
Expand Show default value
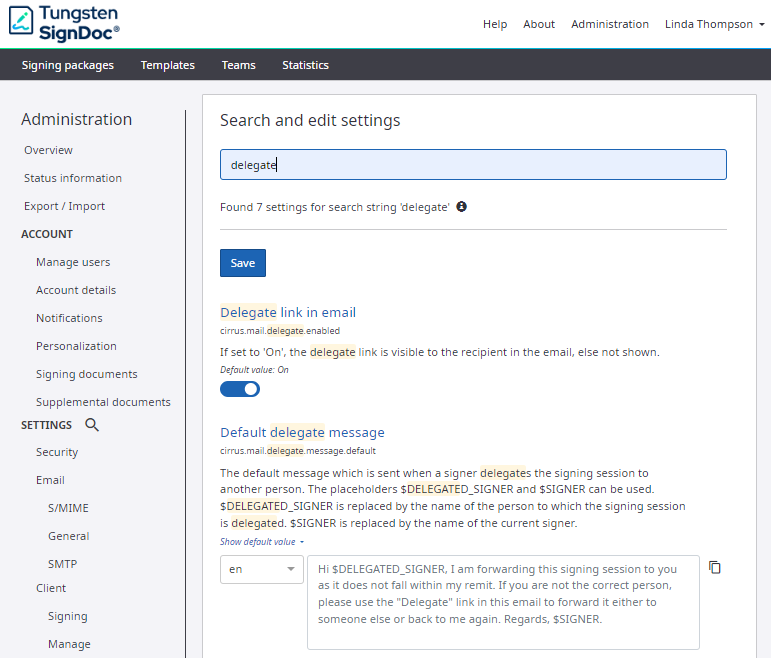point(262,541)
